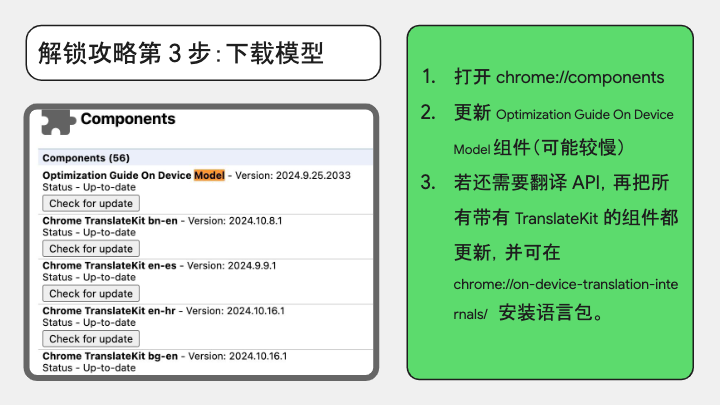Click the puzzle piece Components icon
720x405 pixels.
pyautogui.click(x=58, y=122)
